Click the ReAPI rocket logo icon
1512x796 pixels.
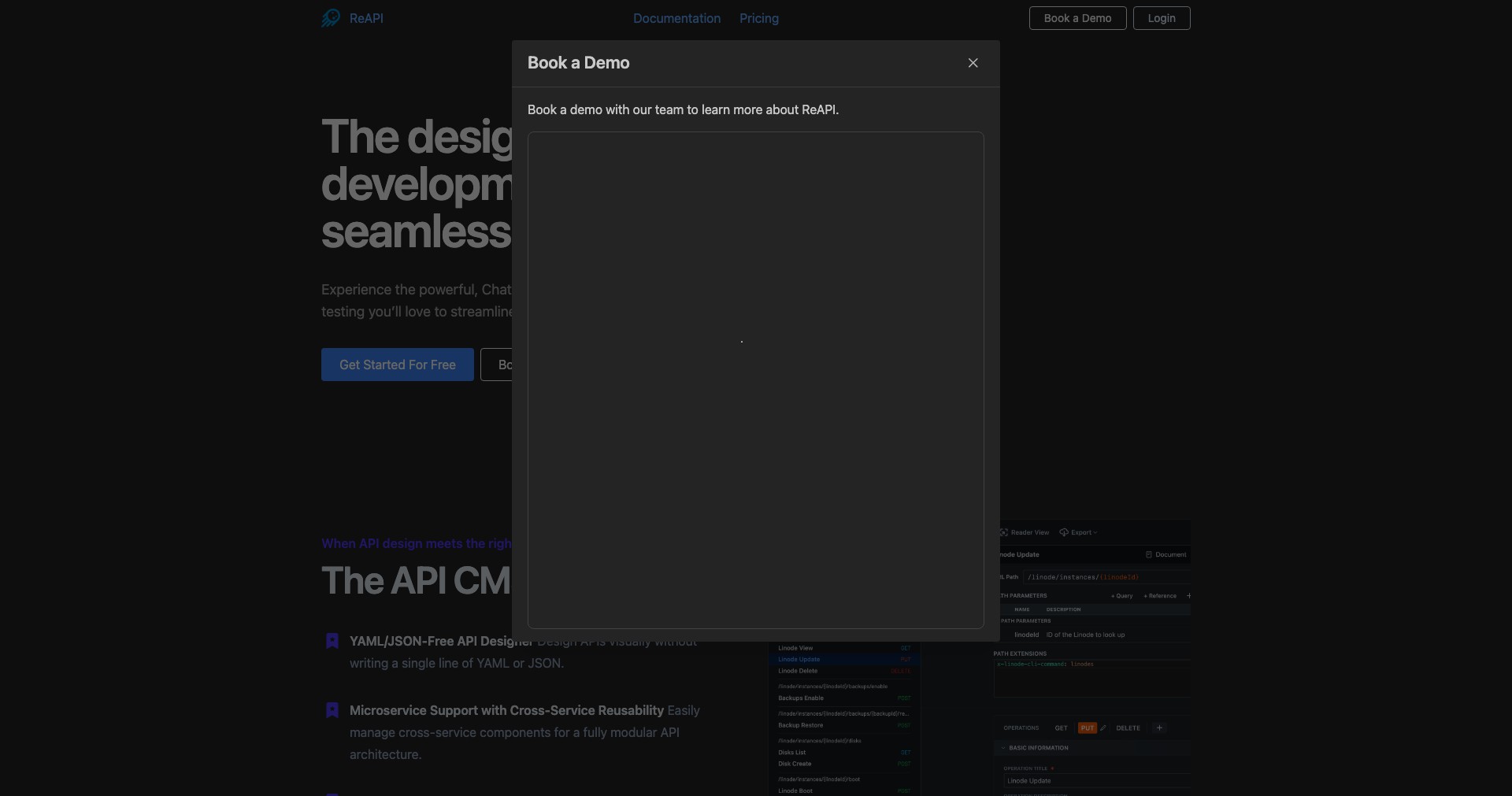[331, 18]
